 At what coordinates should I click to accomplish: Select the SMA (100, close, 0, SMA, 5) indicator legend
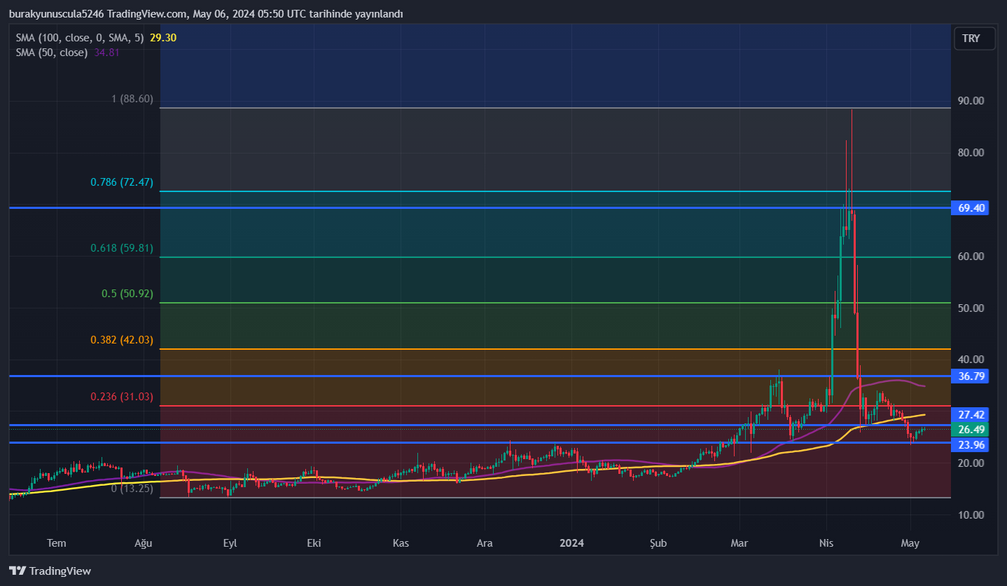point(80,38)
